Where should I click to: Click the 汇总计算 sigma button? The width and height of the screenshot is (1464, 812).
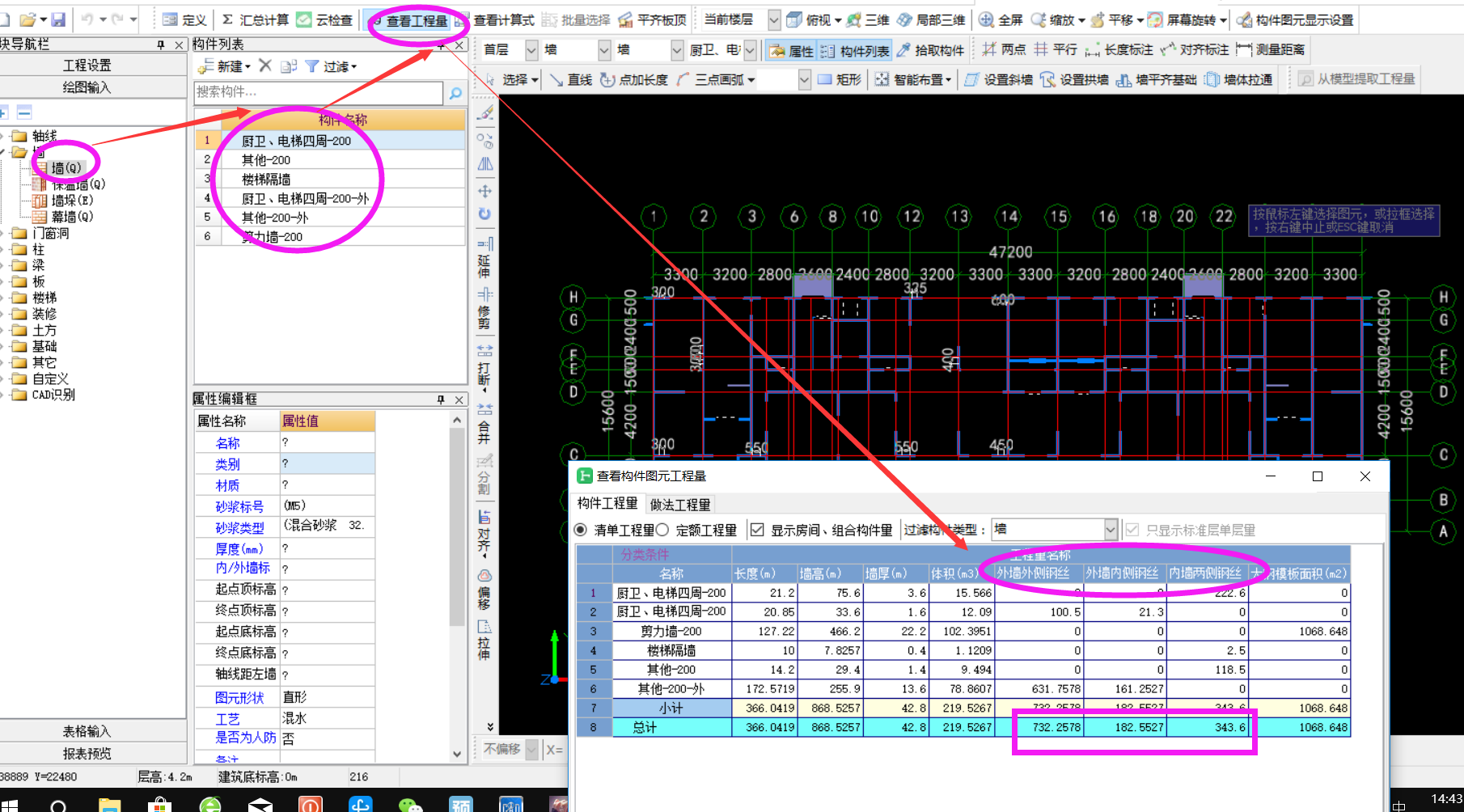255,19
